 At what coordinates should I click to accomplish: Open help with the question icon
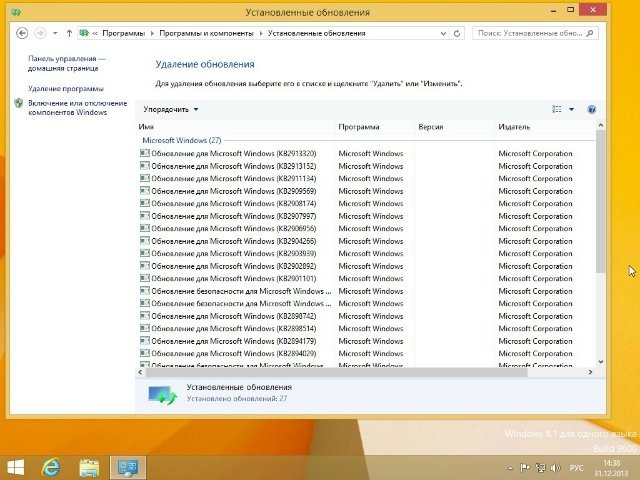(591, 109)
